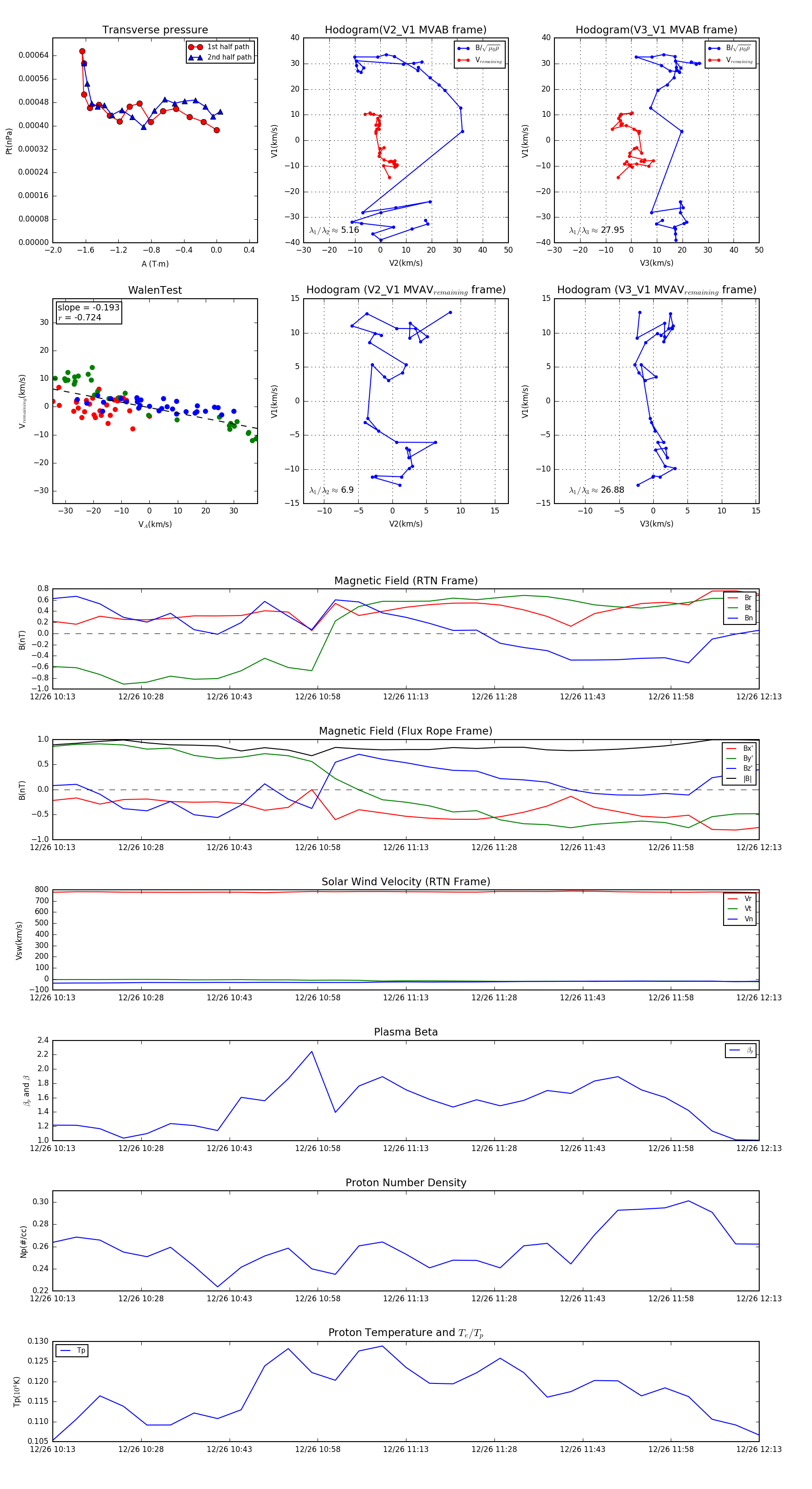Click the 'Magnetic Field (RTN Frame)' title
812x1489 pixels.
point(406,581)
